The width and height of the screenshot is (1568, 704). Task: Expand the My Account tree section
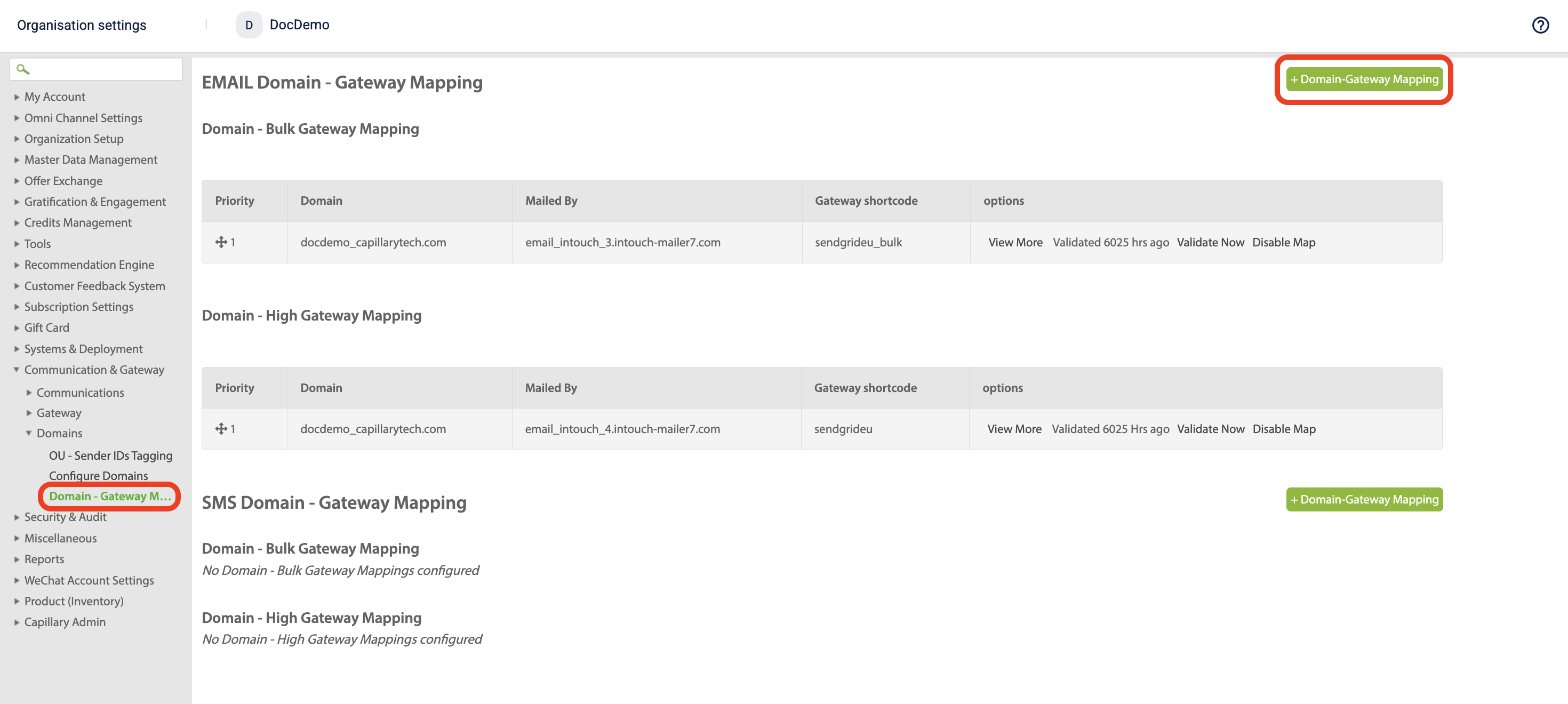coord(17,97)
